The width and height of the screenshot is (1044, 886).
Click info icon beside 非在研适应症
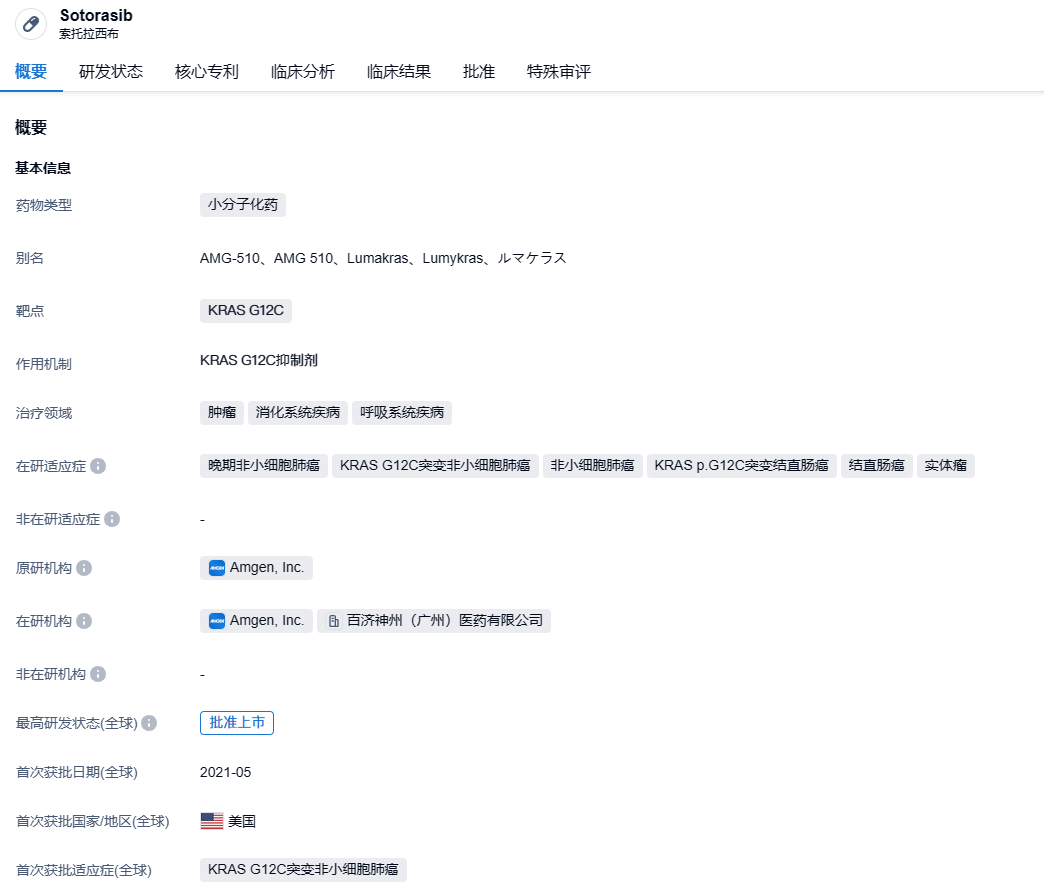click(x=112, y=519)
